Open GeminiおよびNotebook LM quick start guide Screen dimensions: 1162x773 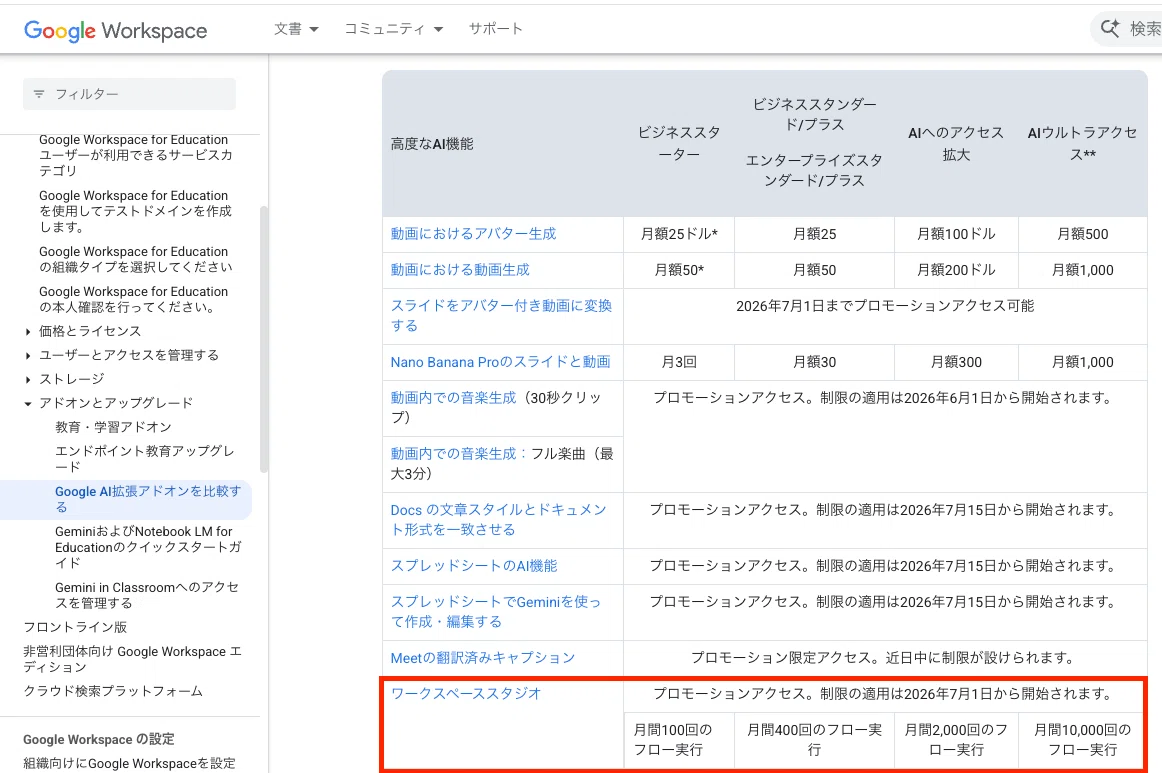tap(148, 547)
